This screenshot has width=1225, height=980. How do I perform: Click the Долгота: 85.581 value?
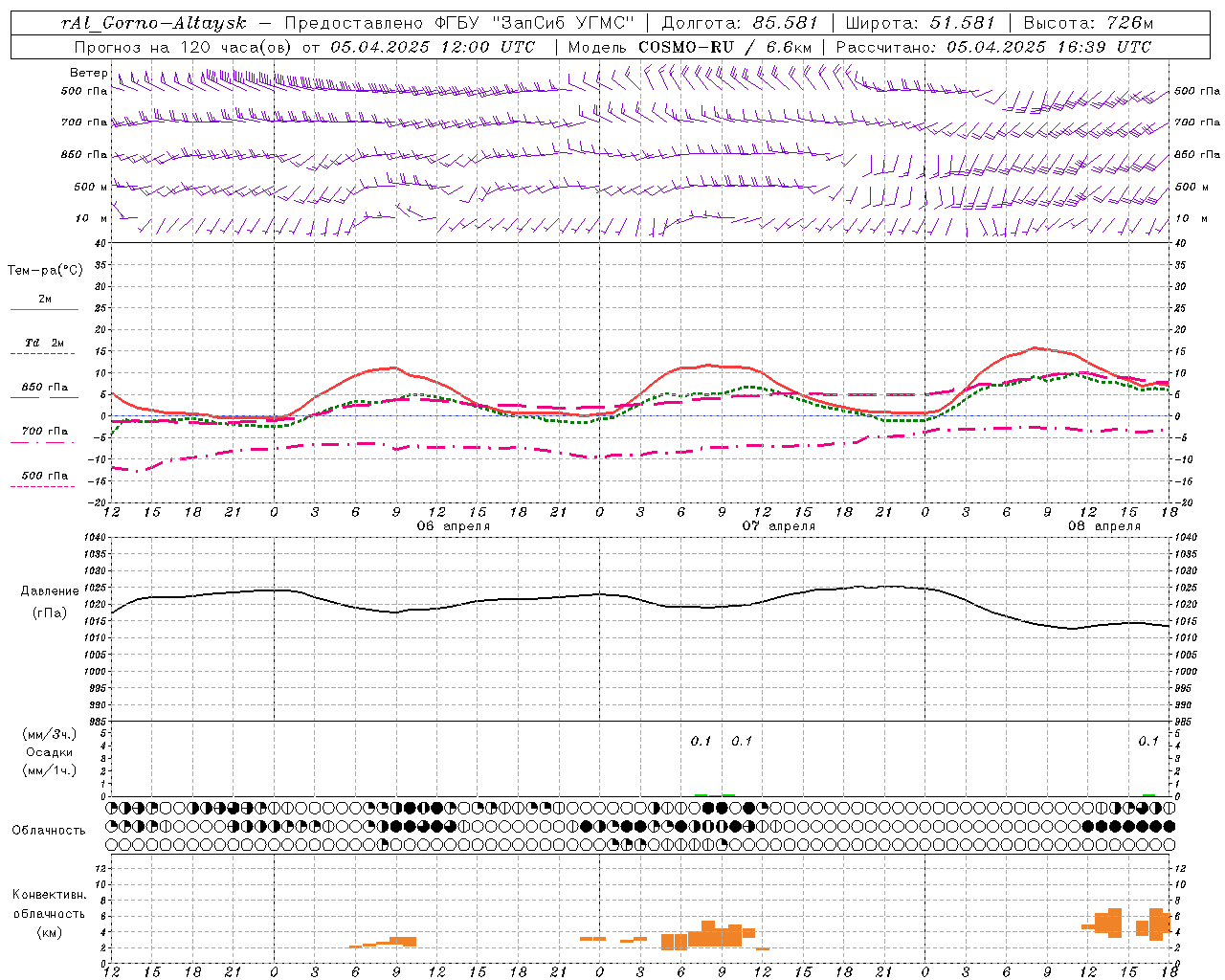740,23
